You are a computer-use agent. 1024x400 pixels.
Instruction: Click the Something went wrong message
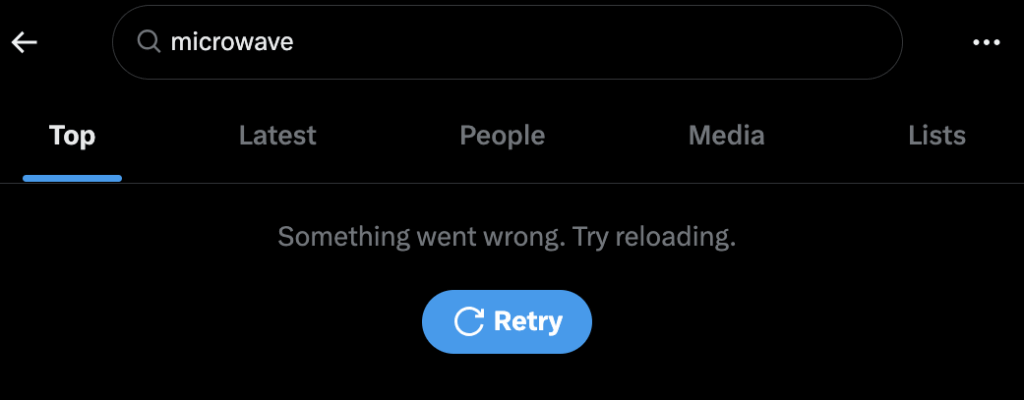click(x=421, y=237)
